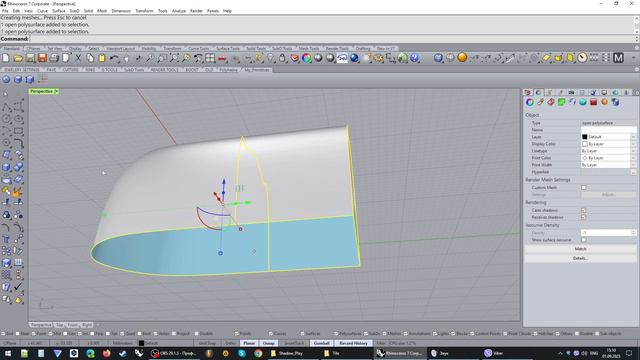Open the File menu
The height and width of the screenshot is (360, 640).
(x=5, y=11)
